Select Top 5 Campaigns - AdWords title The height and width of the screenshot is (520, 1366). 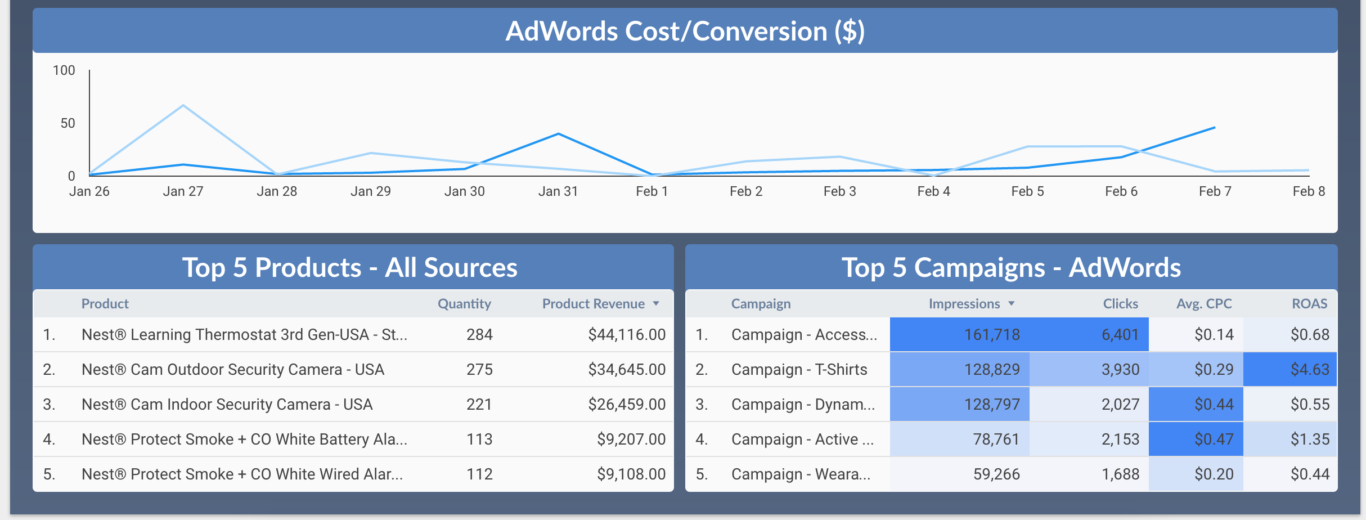tap(1011, 267)
